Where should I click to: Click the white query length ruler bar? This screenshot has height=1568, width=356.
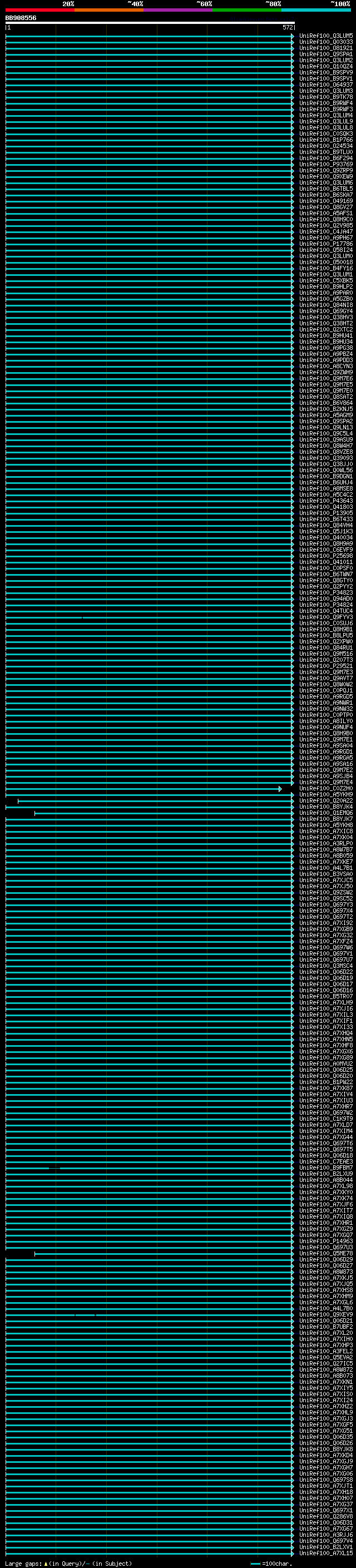150,22
